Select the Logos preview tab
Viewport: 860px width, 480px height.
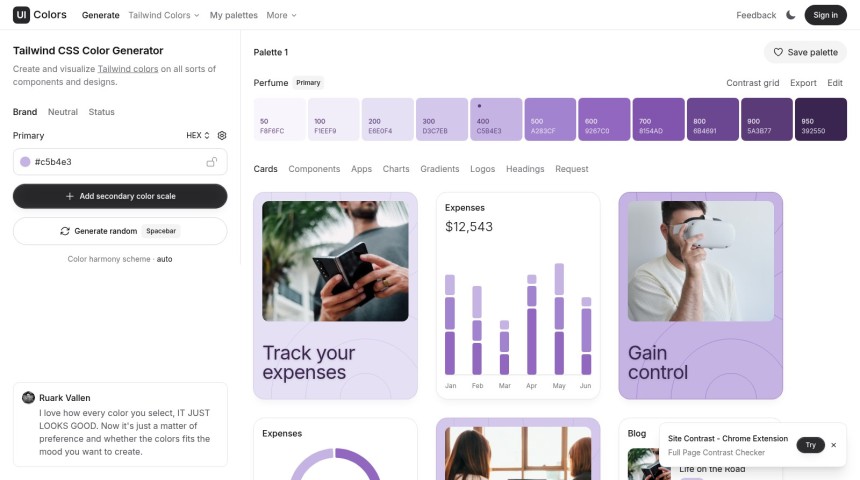click(x=483, y=169)
